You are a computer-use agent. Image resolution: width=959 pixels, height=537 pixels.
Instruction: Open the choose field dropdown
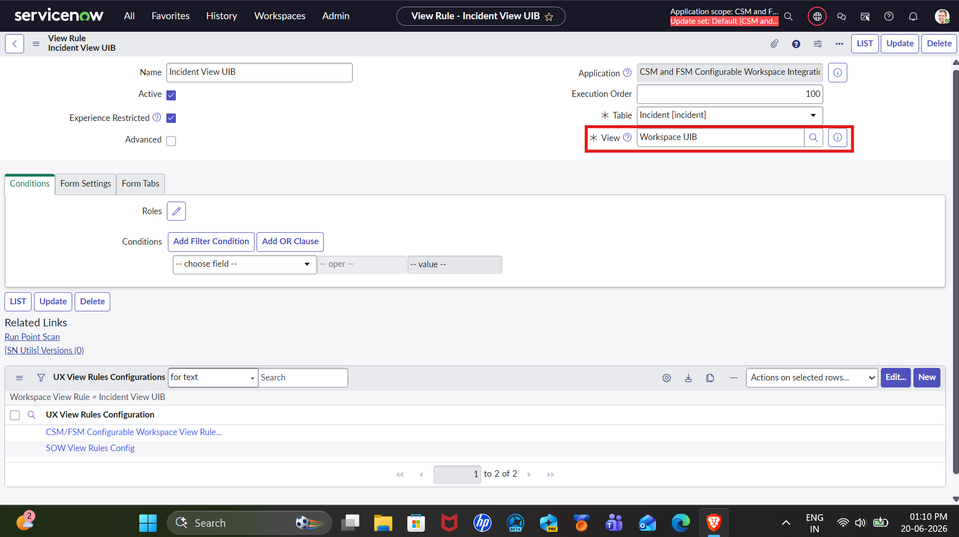244,264
